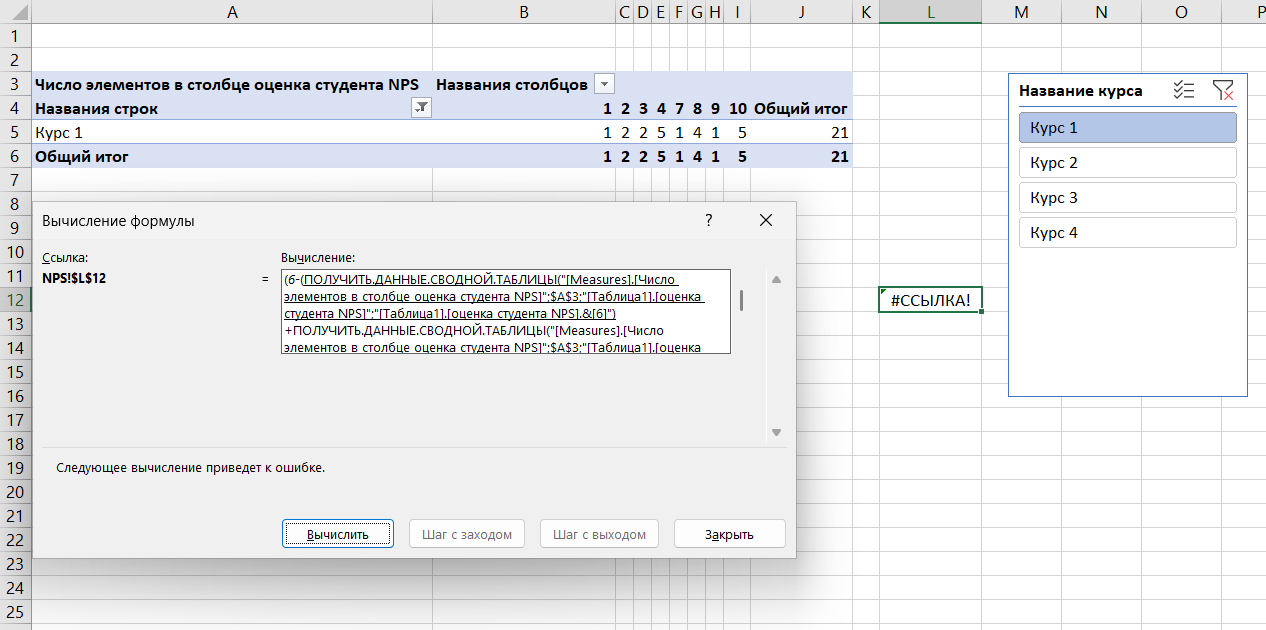Click the help question mark in the dialog
This screenshot has height=630, width=1266.
709,220
